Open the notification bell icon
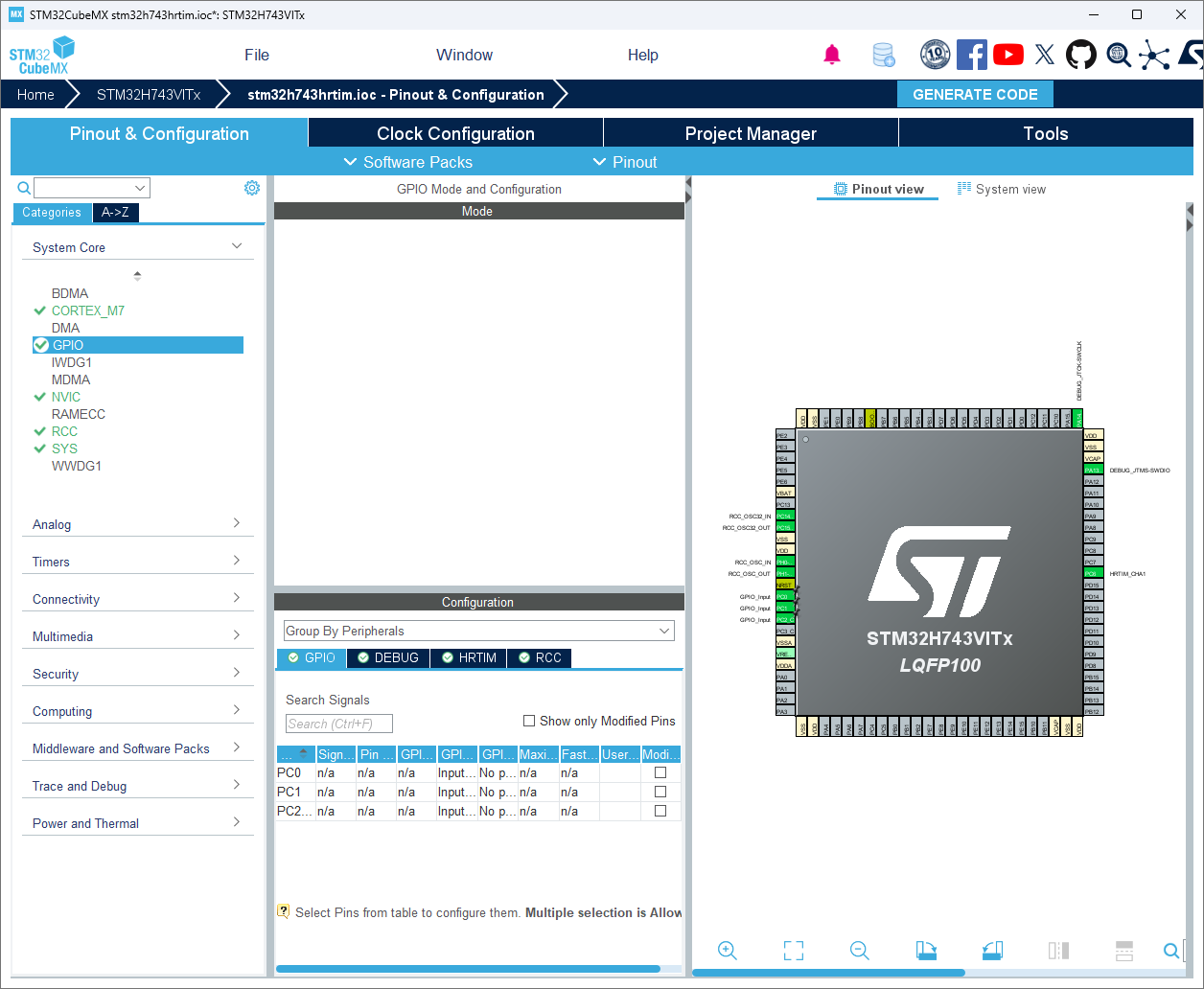1204x989 pixels. (x=832, y=55)
